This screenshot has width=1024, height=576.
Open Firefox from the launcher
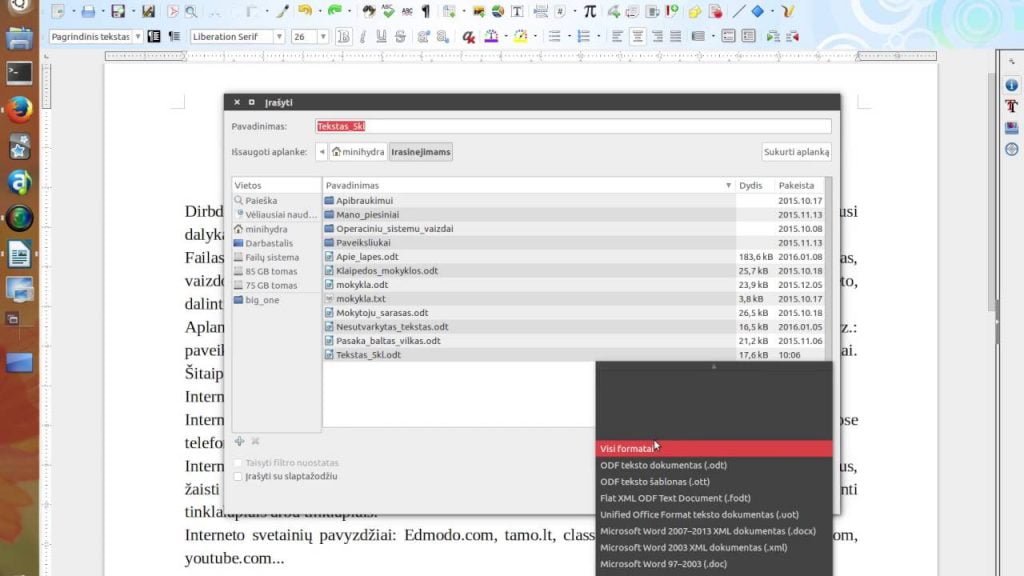pyautogui.click(x=19, y=109)
